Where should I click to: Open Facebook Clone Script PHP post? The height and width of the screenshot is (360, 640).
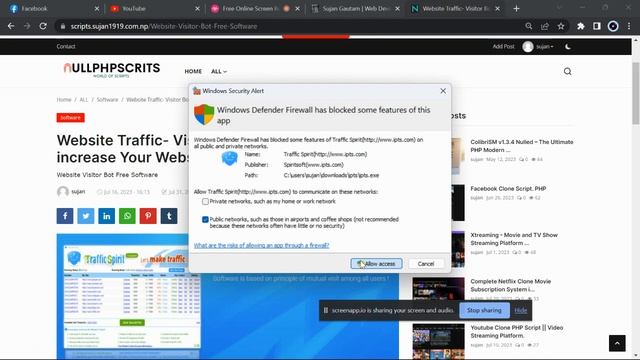pyautogui.click(x=508, y=189)
